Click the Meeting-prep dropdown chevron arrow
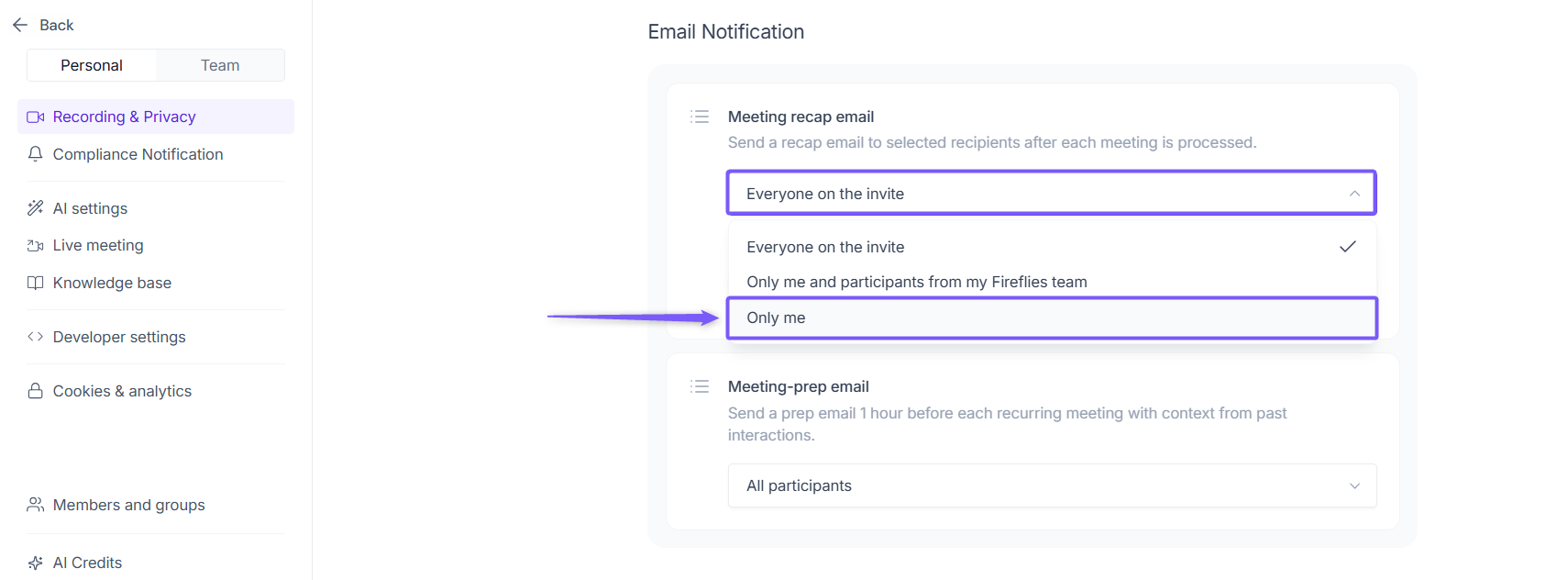This screenshot has height=580, width=1568. tap(1354, 485)
